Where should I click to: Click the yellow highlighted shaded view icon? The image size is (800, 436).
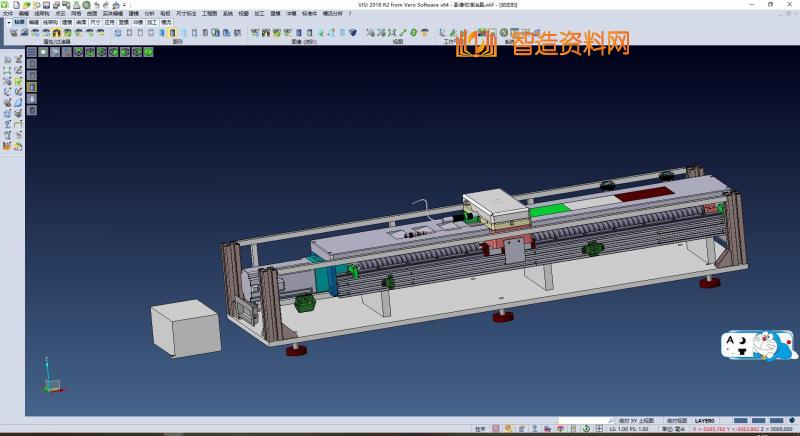172,33
